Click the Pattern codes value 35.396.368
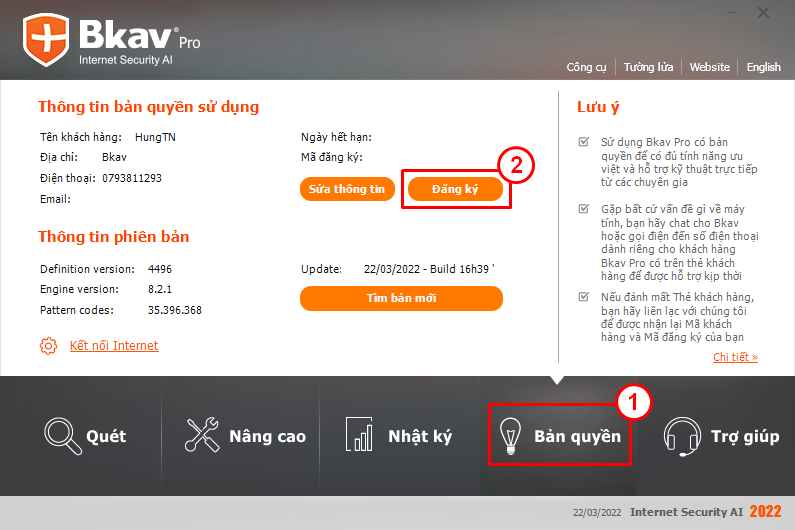 (x=174, y=310)
